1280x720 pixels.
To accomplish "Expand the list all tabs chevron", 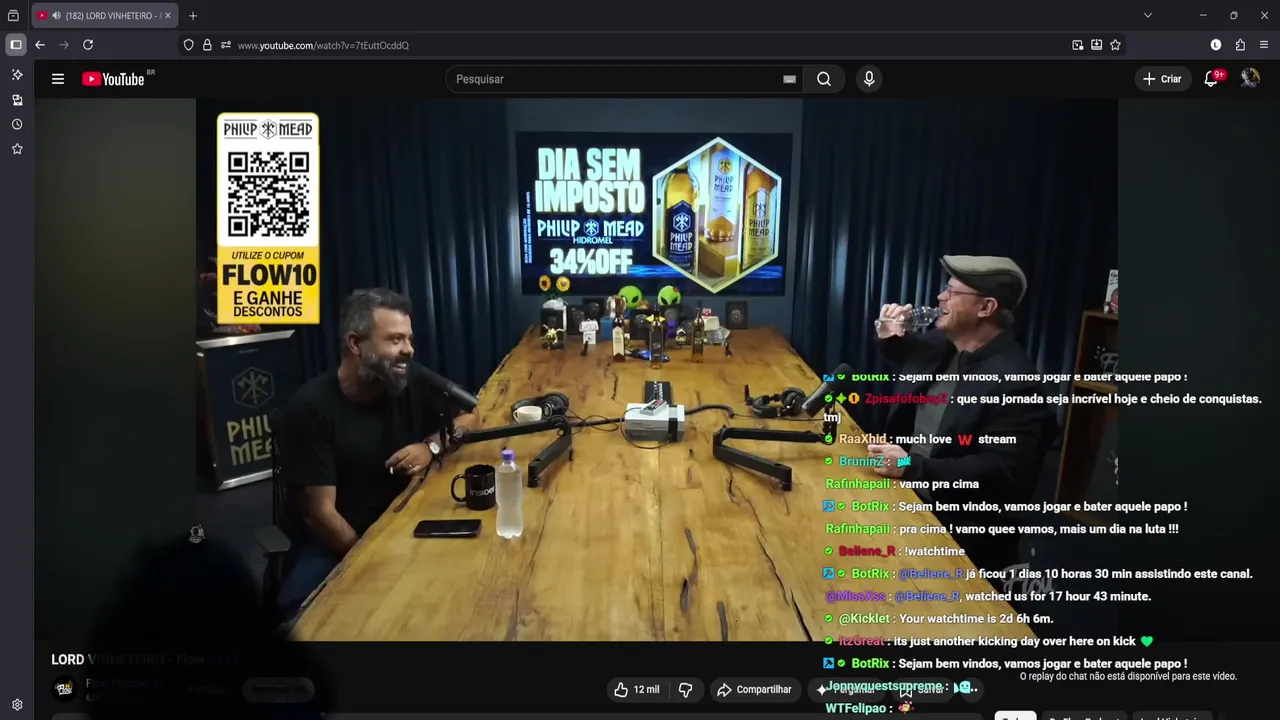I will (x=1148, y=15).
